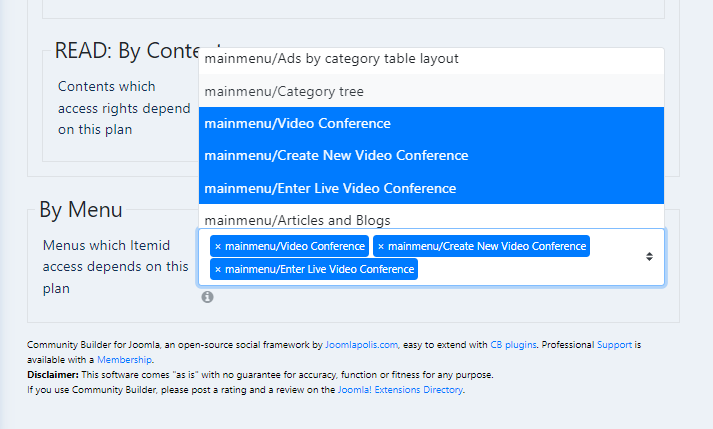
Task: Remove the mainmenu/Enter Live Video Conference tag
Action: point(218,269)
